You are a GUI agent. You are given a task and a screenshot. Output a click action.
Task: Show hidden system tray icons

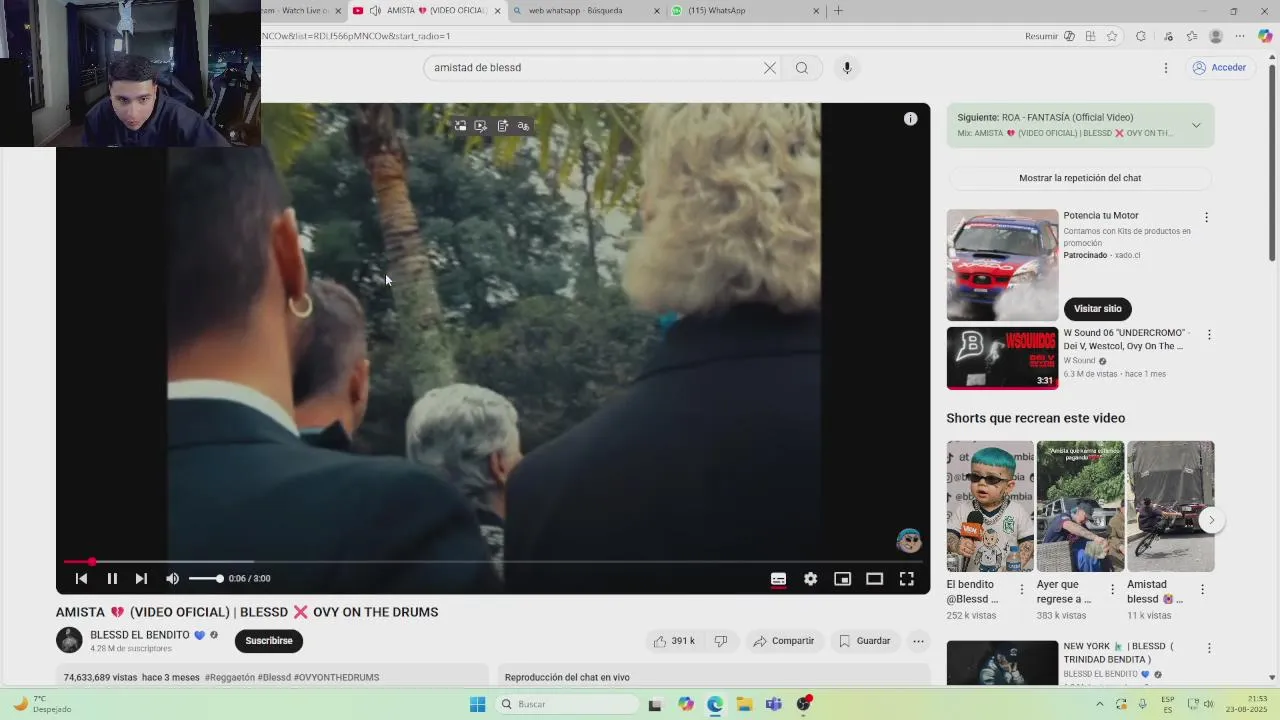tap(1099, 704)
